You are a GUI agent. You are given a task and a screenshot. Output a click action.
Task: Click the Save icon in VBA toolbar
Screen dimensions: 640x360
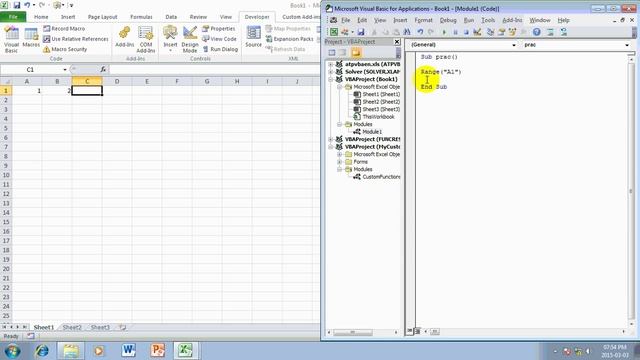[x=361, y=32]
